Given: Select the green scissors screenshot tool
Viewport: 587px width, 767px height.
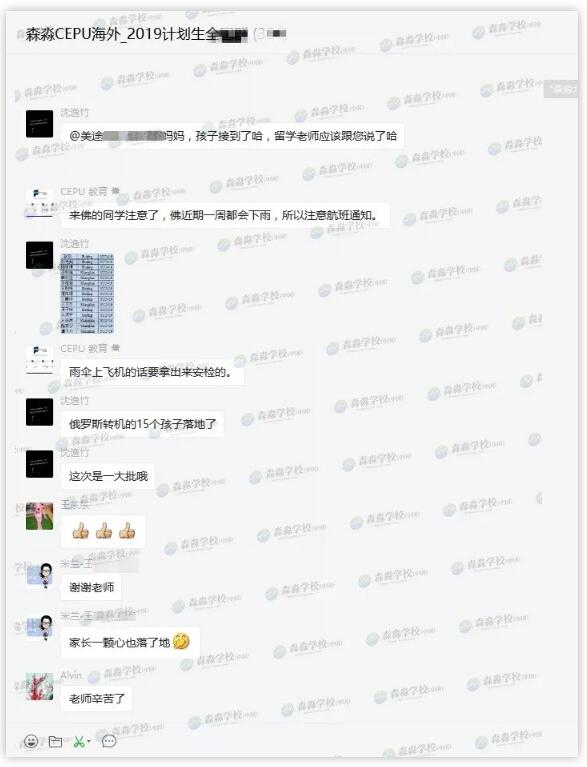Looking at the screenshot, I should [79, 742].
